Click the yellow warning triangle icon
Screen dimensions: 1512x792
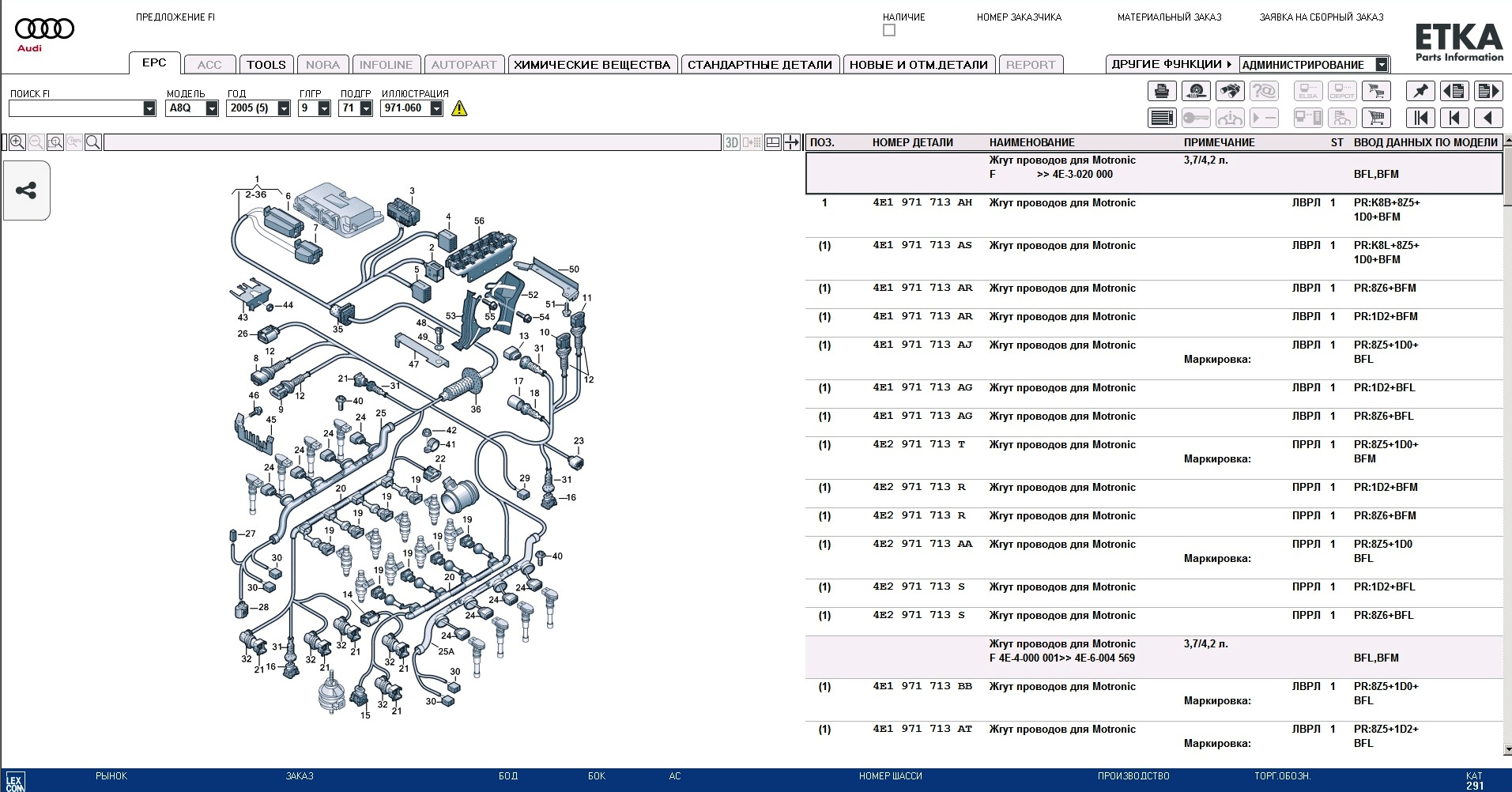pos(459,108)
